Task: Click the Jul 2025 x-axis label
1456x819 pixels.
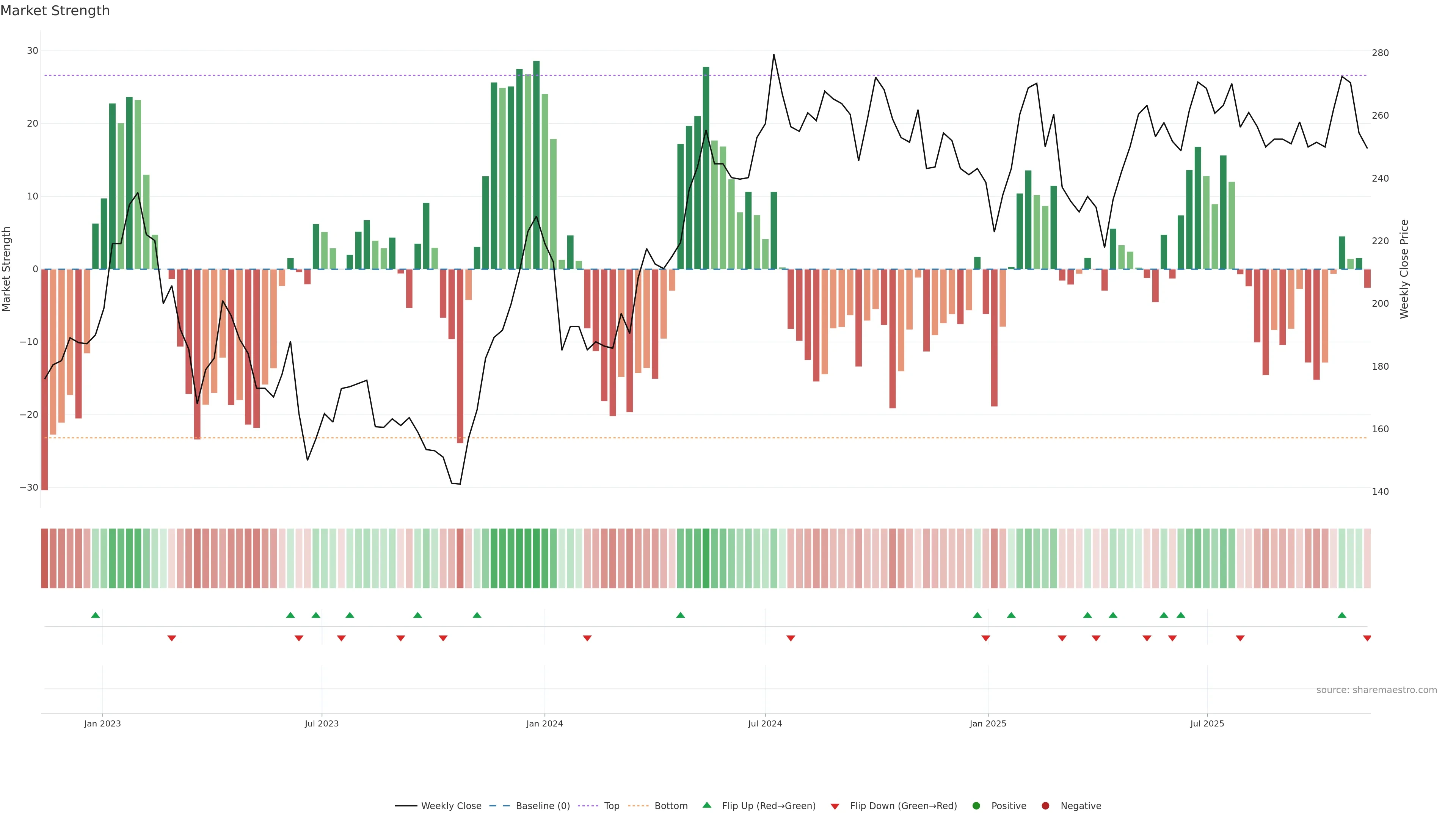Action: [x=1207, y=723]
